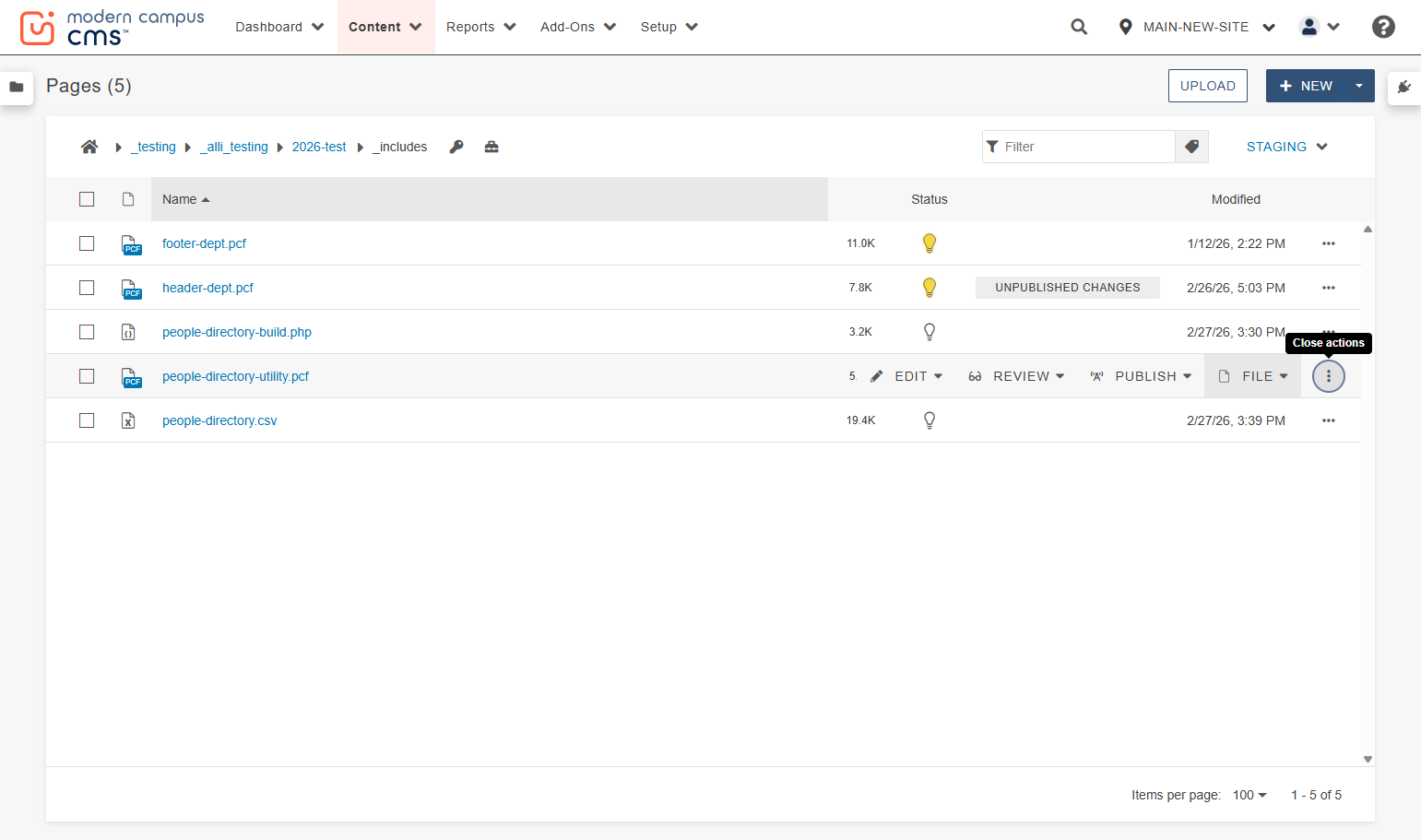Open the people-directory.csv file link

[219, 420]
